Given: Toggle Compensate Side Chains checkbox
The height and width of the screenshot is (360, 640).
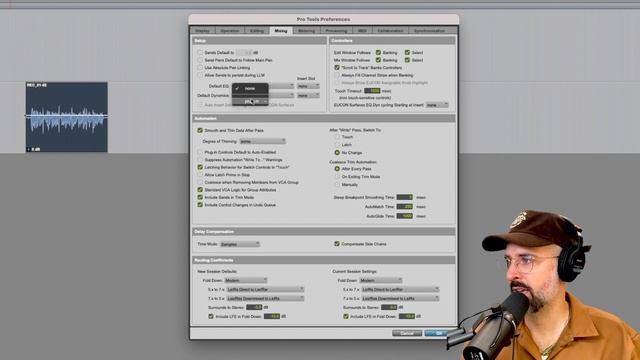Looking at the screenshot, I should coord(337,244).
